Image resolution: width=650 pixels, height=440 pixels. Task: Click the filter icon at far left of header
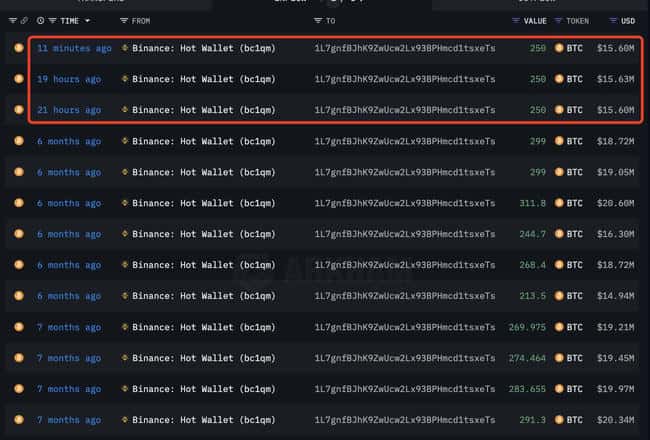[x=12, y=20]
